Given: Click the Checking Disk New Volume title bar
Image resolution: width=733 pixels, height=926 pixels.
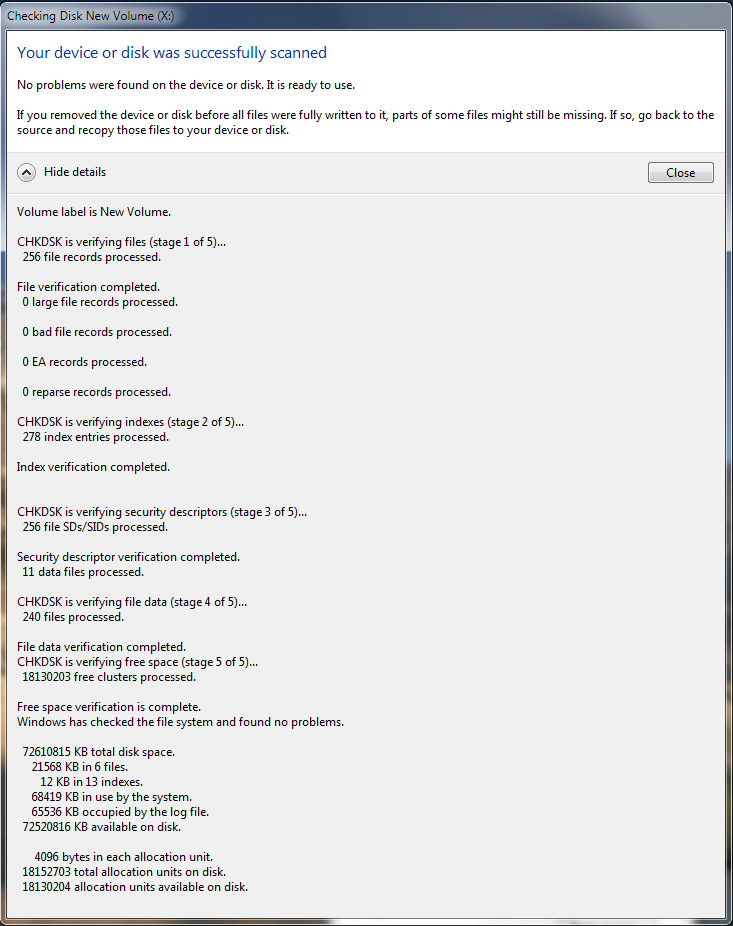Looking at the screenshot, I should point(366,15).
